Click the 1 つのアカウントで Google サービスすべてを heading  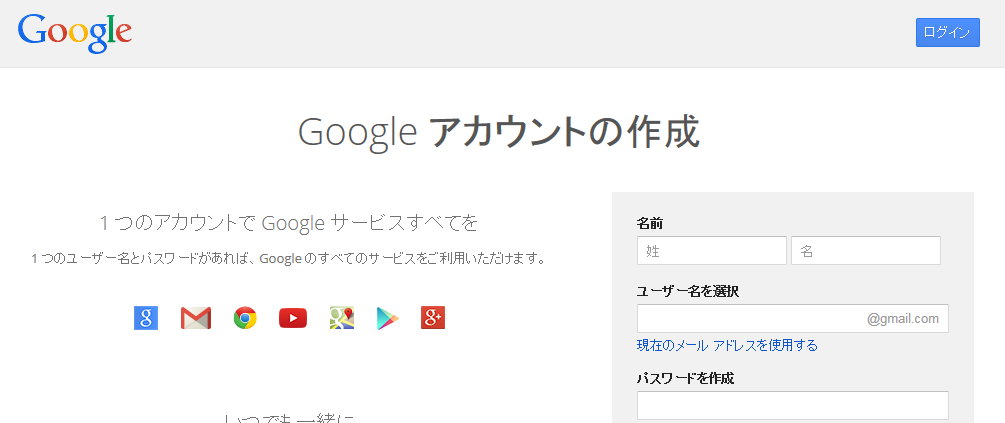pos(289,222)
